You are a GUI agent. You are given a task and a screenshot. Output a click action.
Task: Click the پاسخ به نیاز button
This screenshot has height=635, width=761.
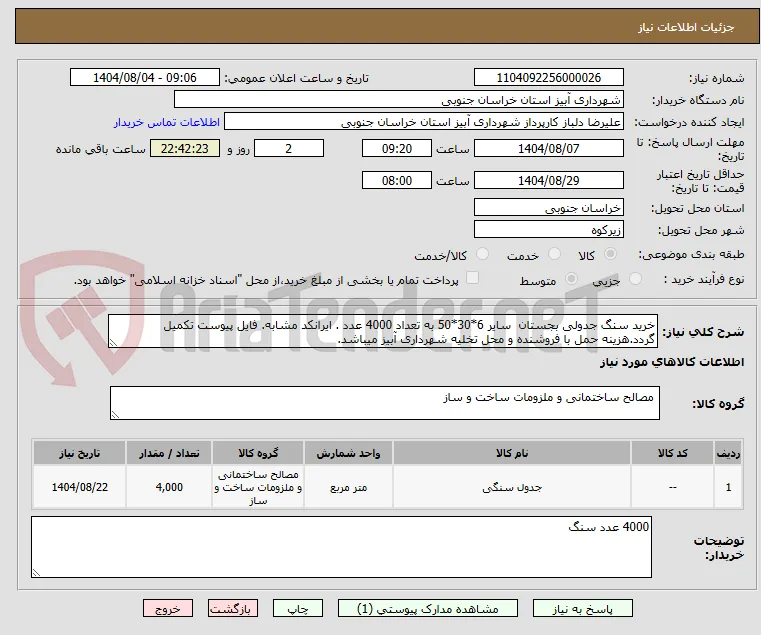(x=582, y=608)
